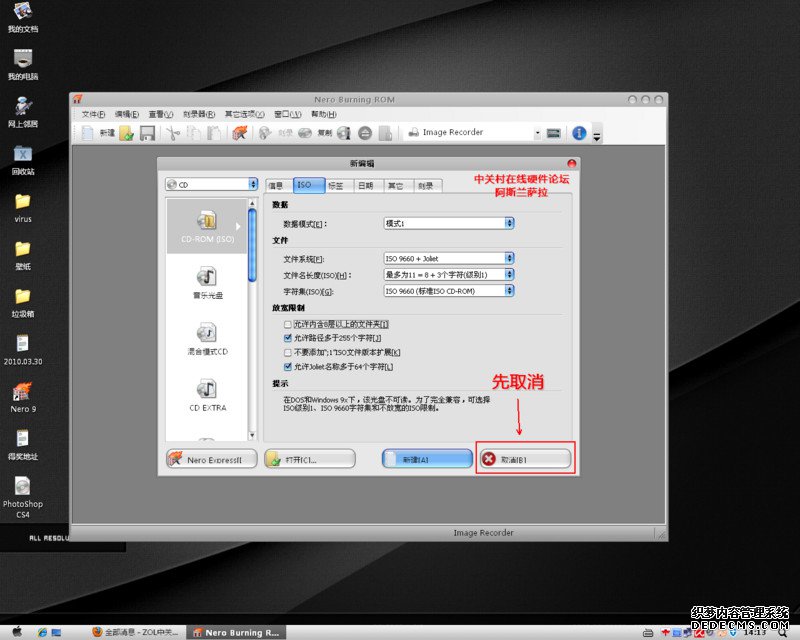Switch to the Firefox ZOL taskbar window
This screenshot has width=800, height=640.
tap(136, 632)
